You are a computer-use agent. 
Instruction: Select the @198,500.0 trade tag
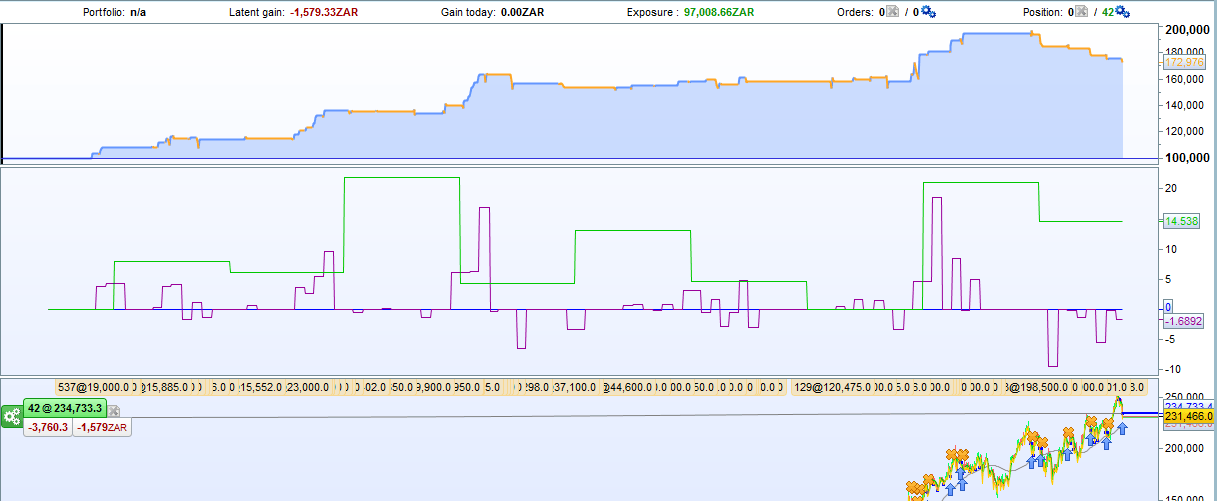coord(1037,387)
